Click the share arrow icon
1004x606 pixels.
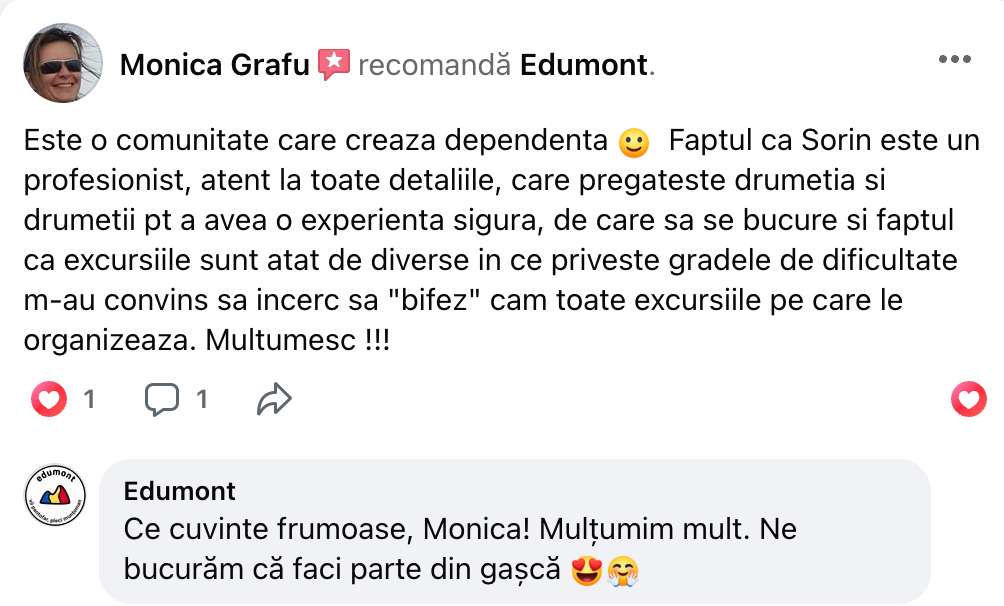[x=273, y=400]
